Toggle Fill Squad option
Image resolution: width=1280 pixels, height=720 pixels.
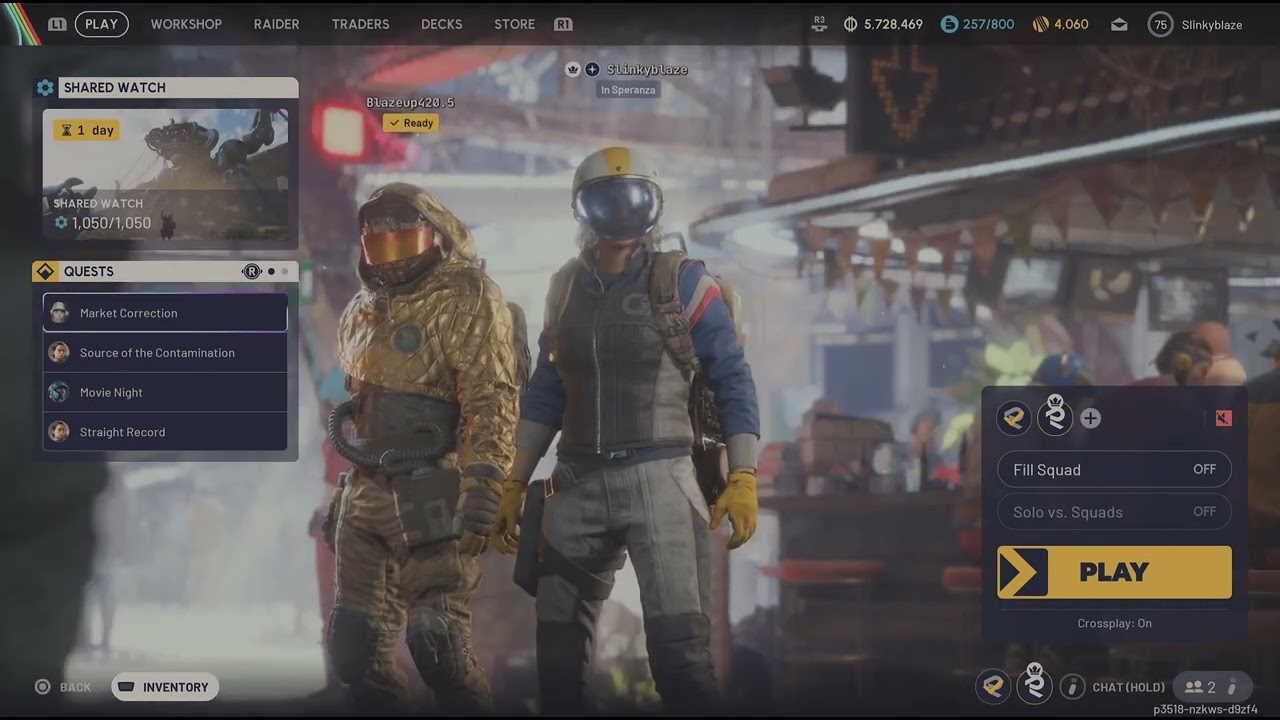click(x=1114, y=469)
